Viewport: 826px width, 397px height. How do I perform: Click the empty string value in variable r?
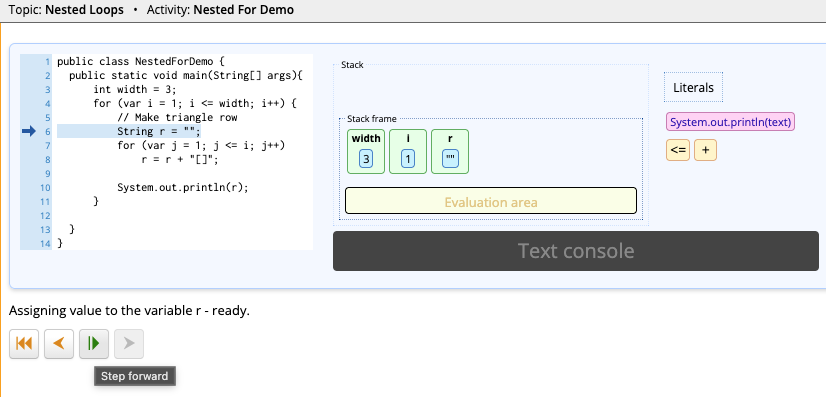(x=450, y=159)
